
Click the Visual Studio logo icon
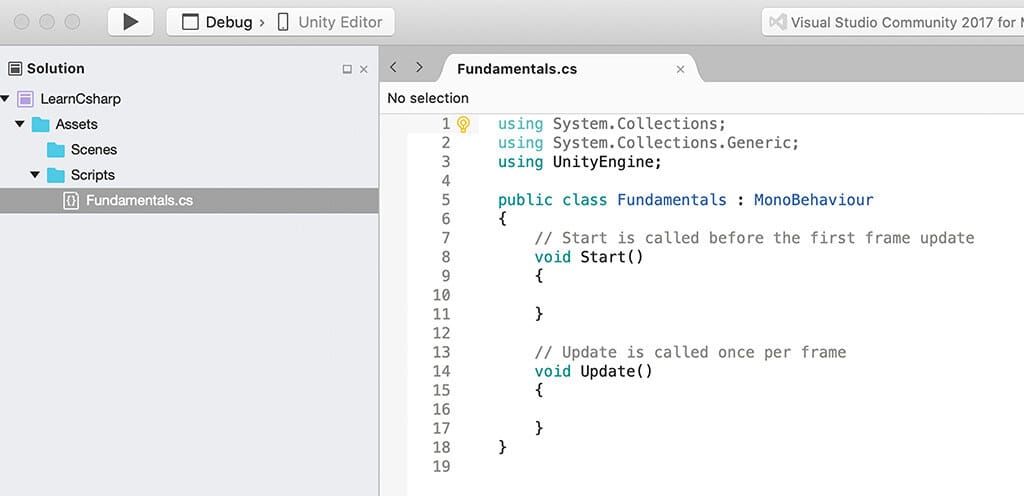[x=777, y=22]
